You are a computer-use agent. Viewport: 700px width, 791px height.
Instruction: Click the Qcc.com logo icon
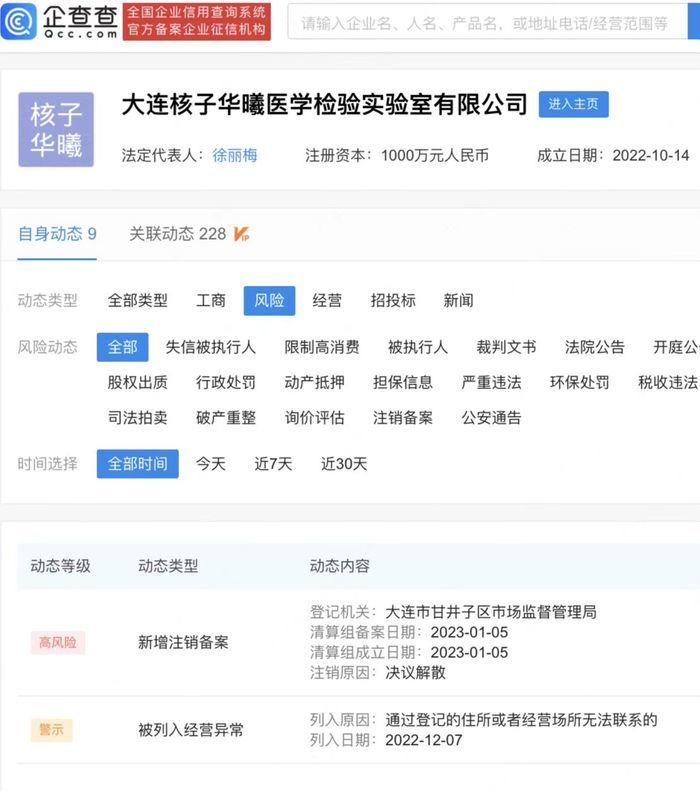click(x=19, y=21)
